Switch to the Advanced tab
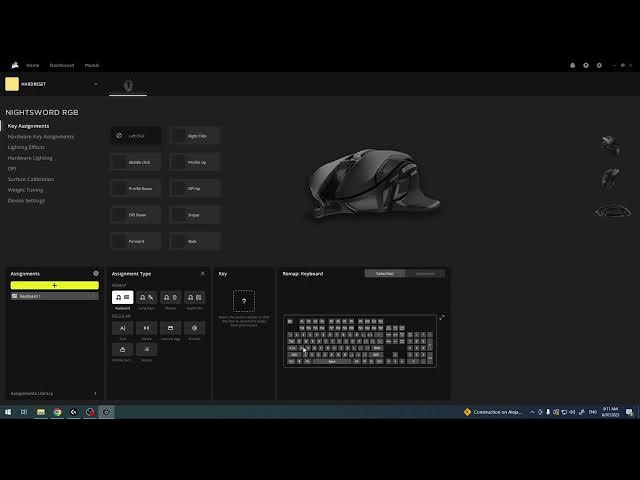The image size is (640, 480). 425,273
